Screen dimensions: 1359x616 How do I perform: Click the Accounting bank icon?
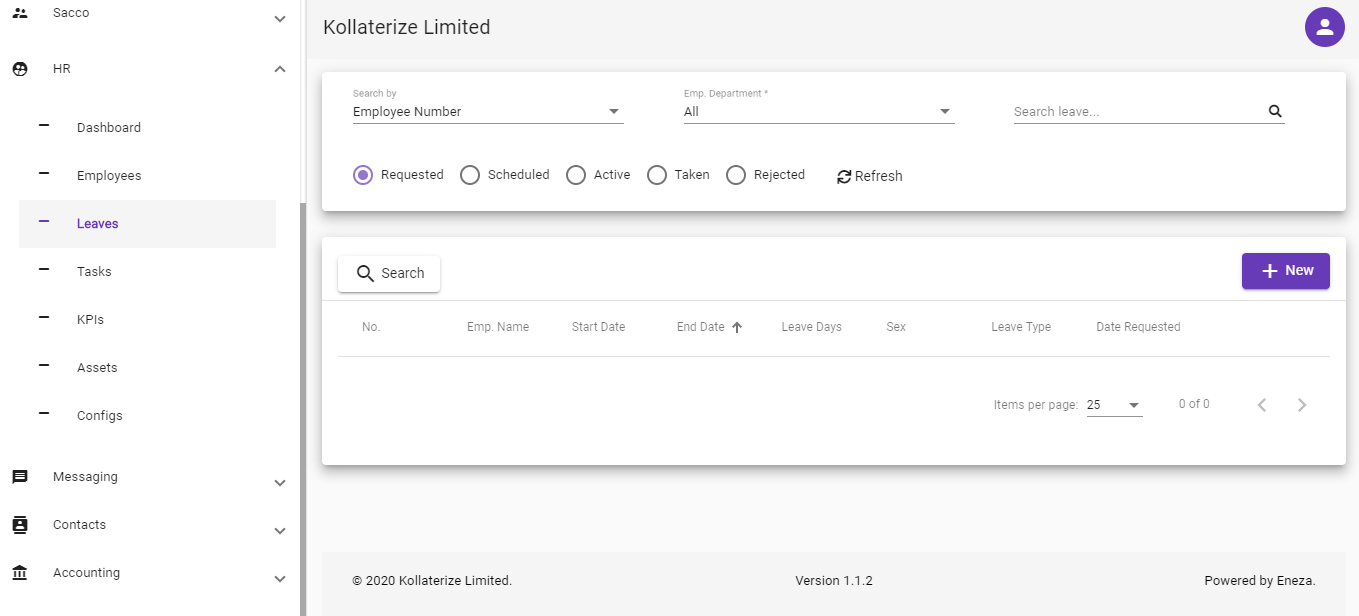tap(20, 573)
